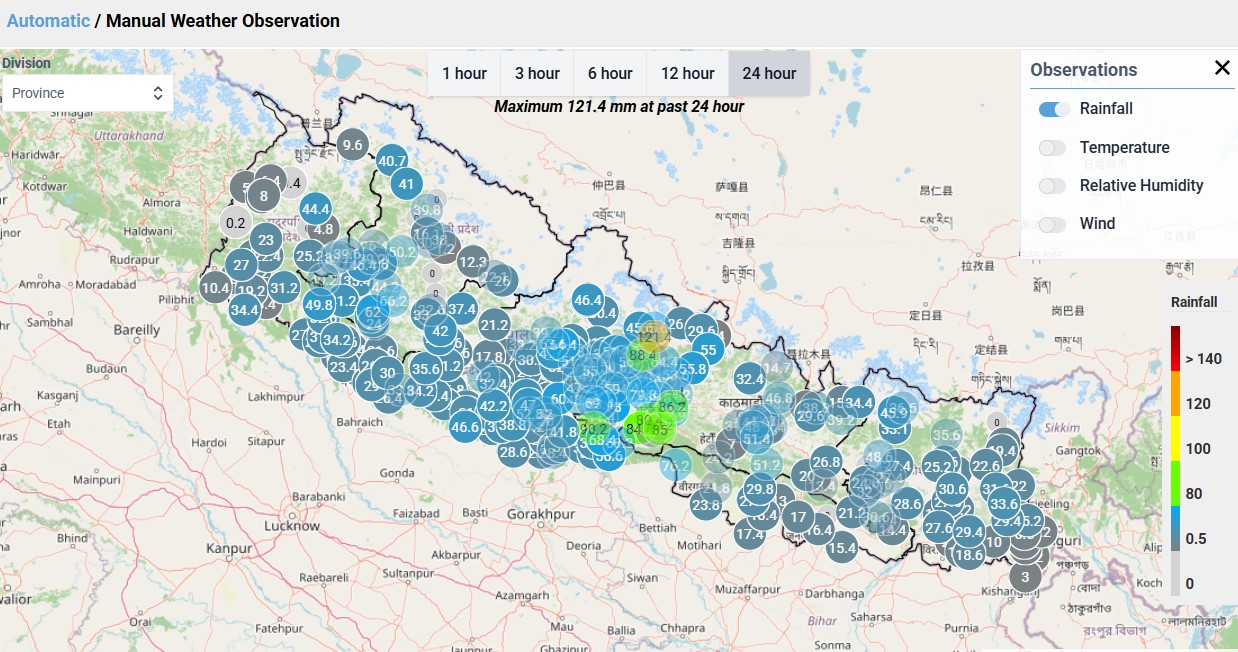Screen dimensions: 1238x652
Task: Select the 46.4 station marker
Action: [x=588, y=300]
